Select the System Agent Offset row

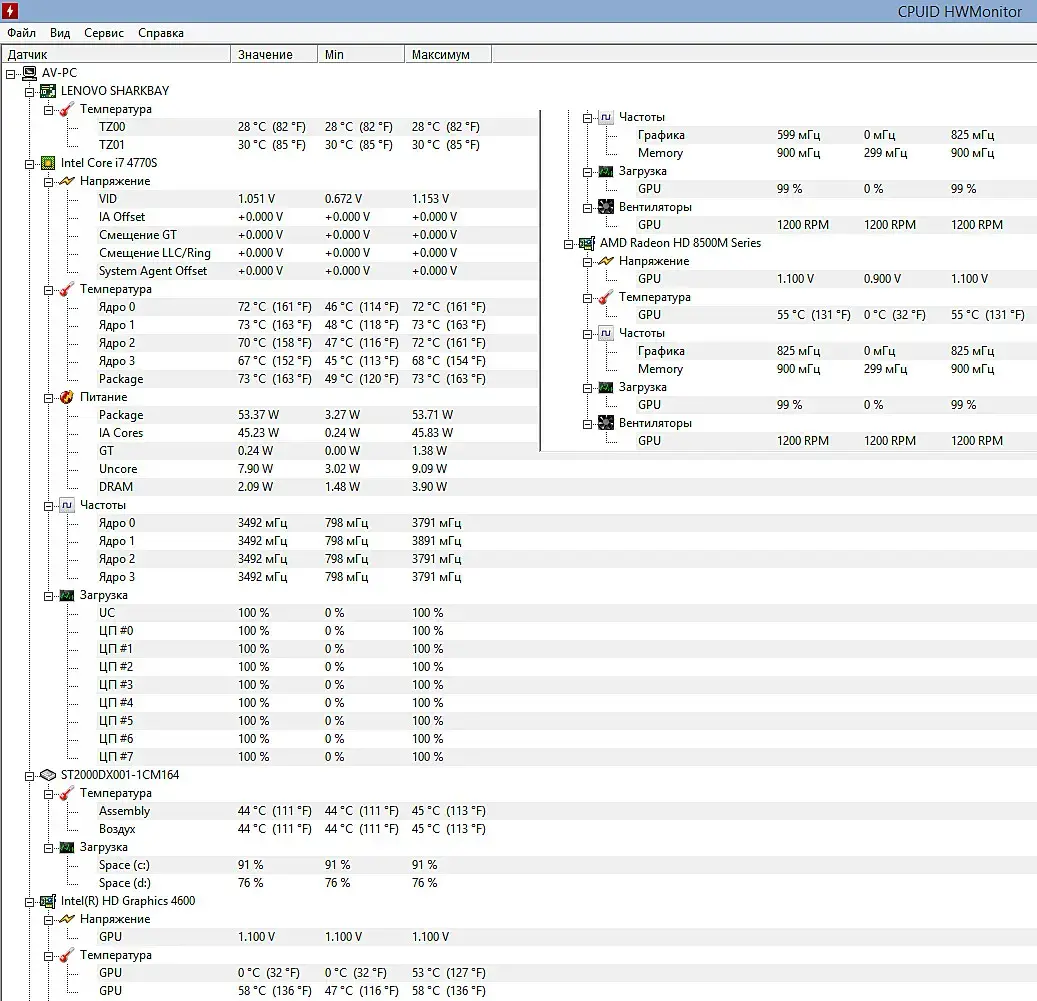317,271
